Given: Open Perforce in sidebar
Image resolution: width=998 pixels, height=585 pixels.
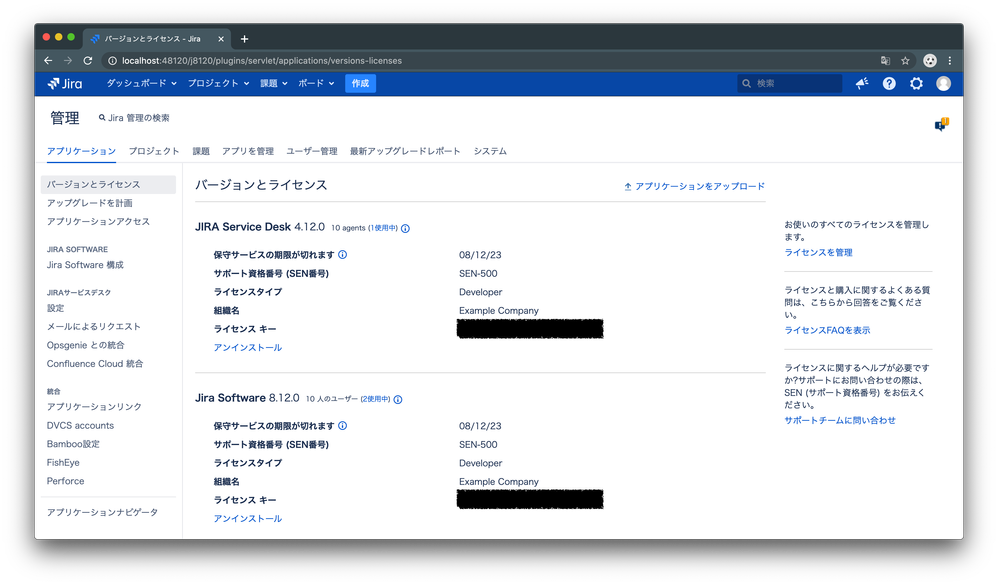Looking at the screenshot, I should coord(66,481).
